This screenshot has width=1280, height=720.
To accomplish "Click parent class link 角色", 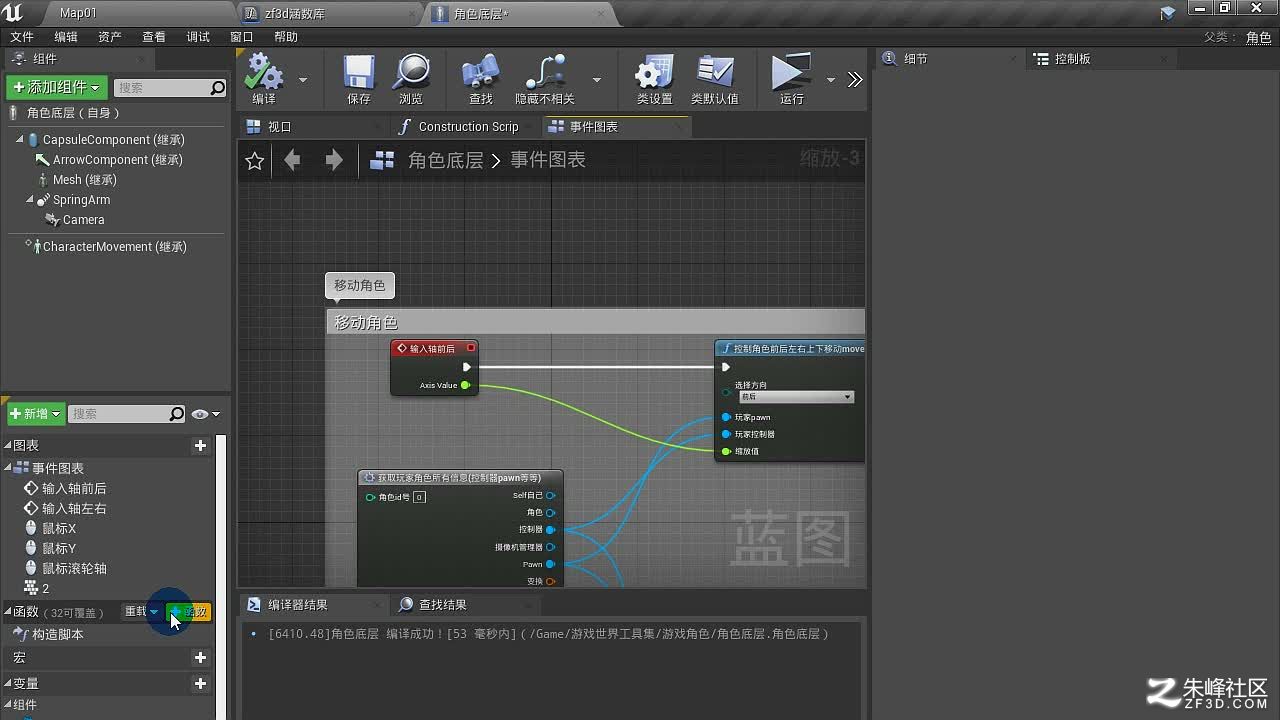I will (1258, 38).
